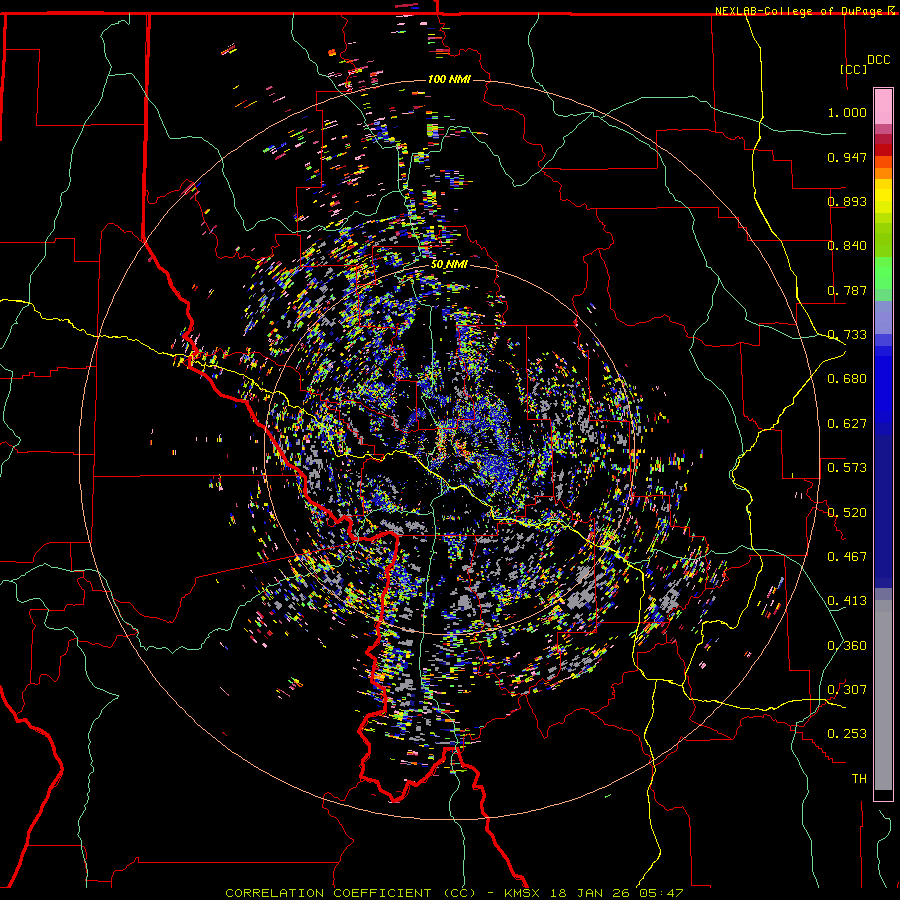Select the KMSX station identifier in footer
This screenshot has width=900, height=900.
(x=523, y=893)
